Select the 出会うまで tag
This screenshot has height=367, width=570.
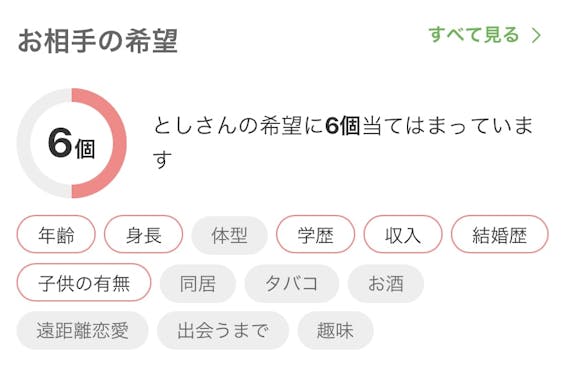pos(223,330)
